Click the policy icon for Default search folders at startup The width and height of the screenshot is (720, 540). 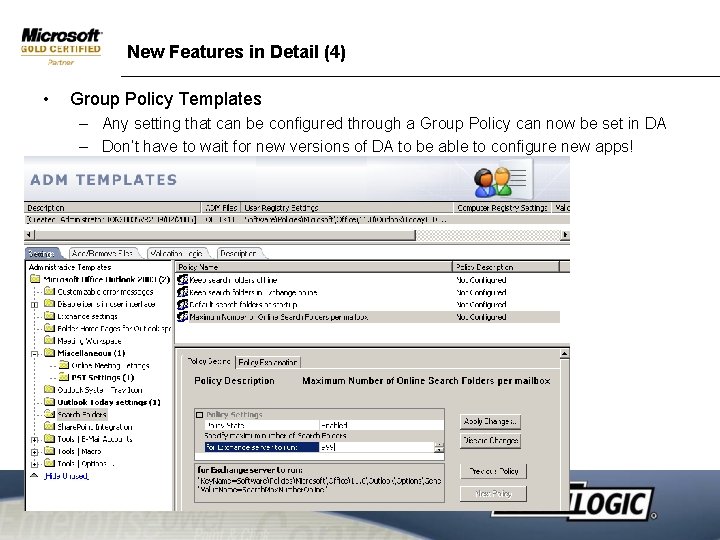pyautogui.click(x=182, y=304)
